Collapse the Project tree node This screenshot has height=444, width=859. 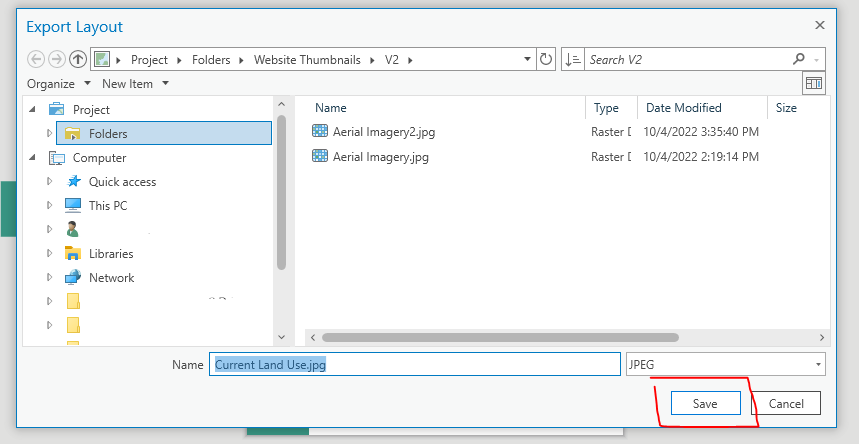(33, 109)
